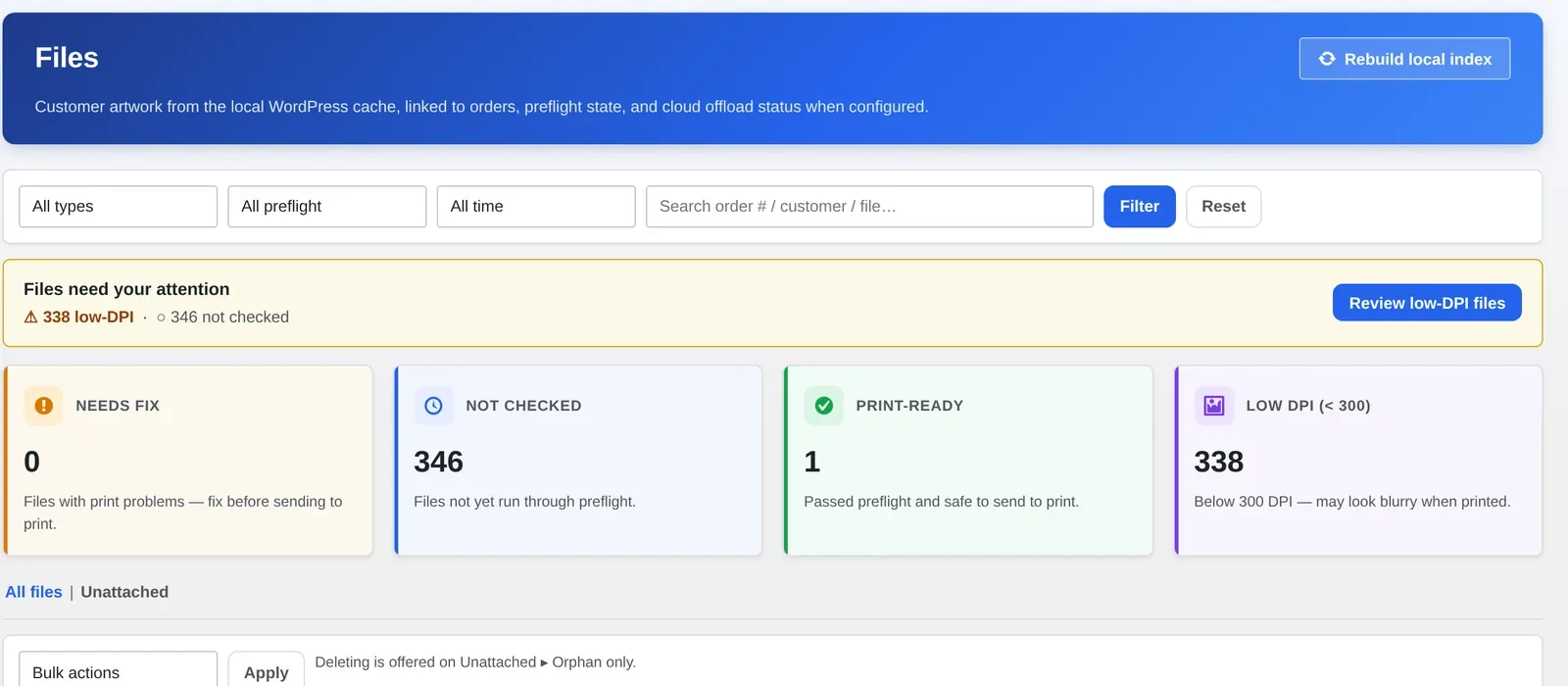Click the Needs Fix exclamation icon
Image resolution: width=1568 pixels, height=686 pixels.
44,406
